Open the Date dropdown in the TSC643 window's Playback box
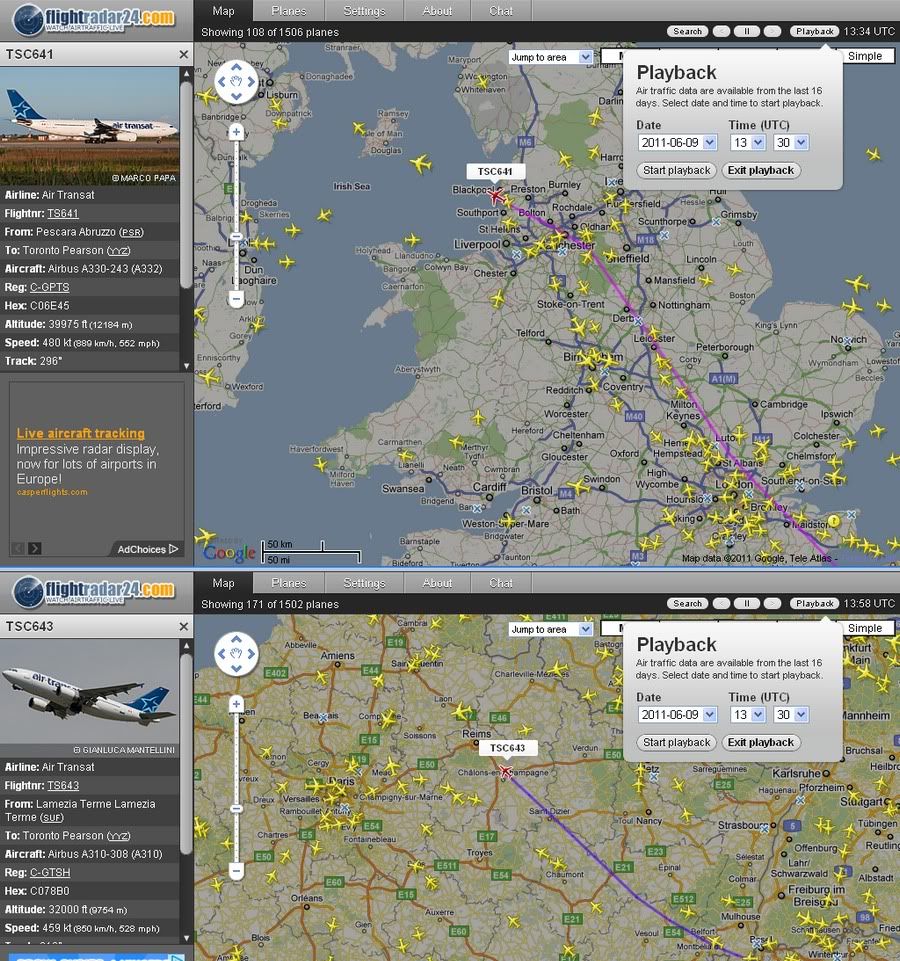The image size is (900, 961). click(677, 715)
